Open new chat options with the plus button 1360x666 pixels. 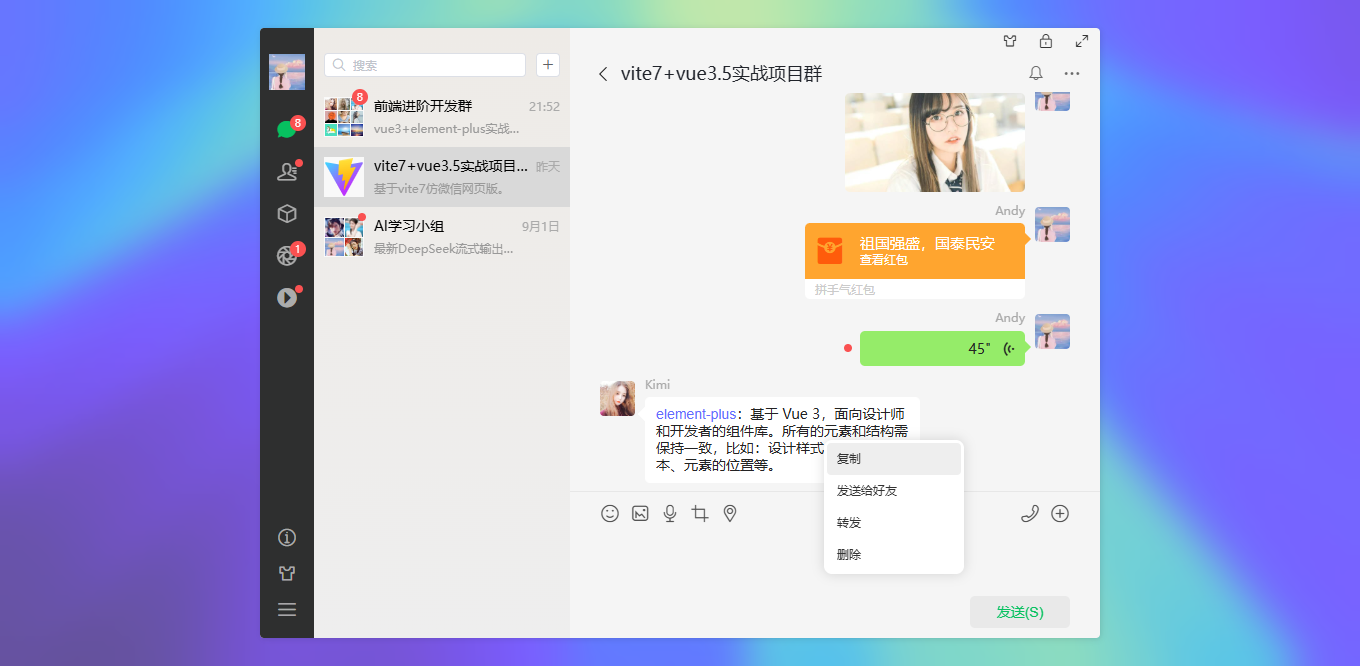coord(547,64)
